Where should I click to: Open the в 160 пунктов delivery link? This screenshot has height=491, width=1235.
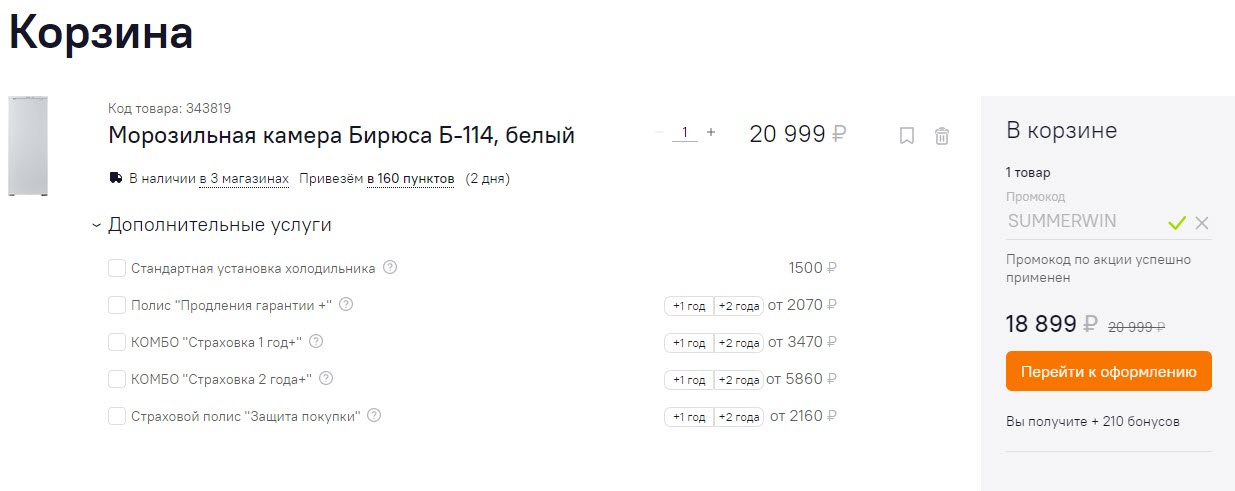pyautogui.click(x=410, y=179)
